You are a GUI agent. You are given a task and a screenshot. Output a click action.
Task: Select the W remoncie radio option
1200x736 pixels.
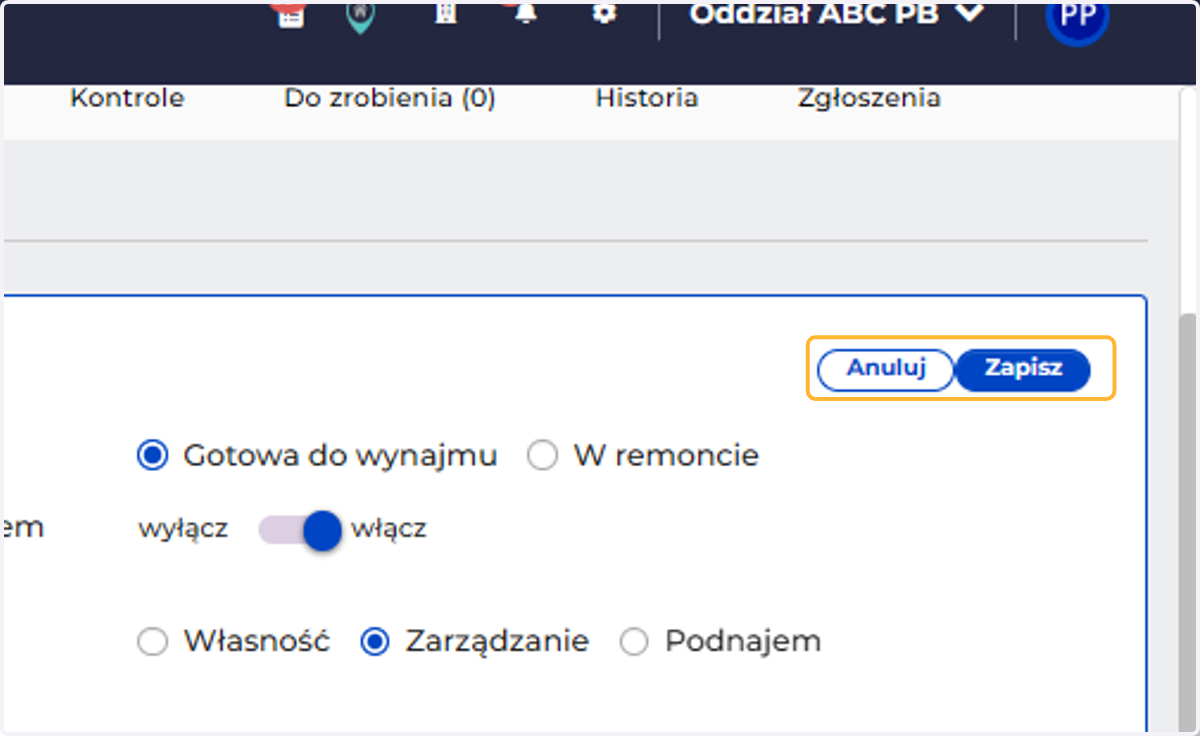[x=542, y=456]
